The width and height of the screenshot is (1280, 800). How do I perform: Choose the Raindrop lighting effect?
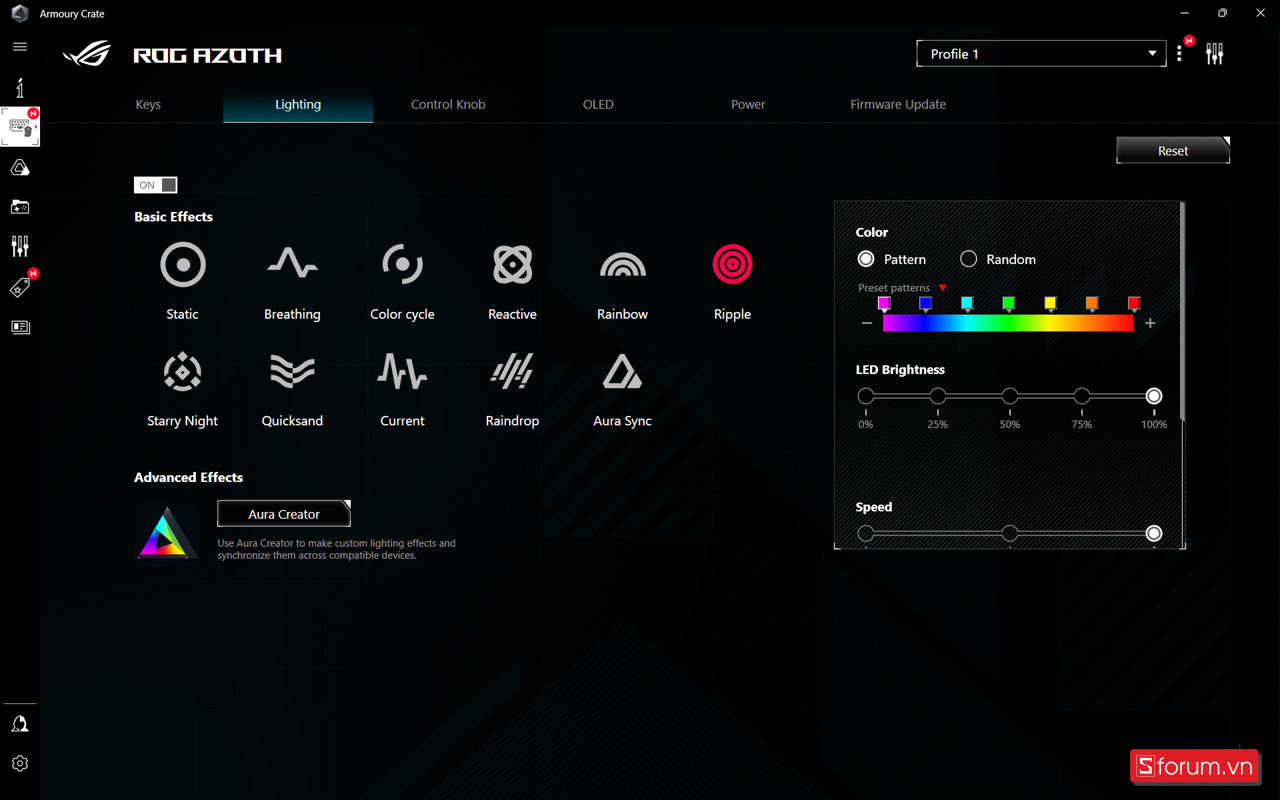click(x=512, y=372)
